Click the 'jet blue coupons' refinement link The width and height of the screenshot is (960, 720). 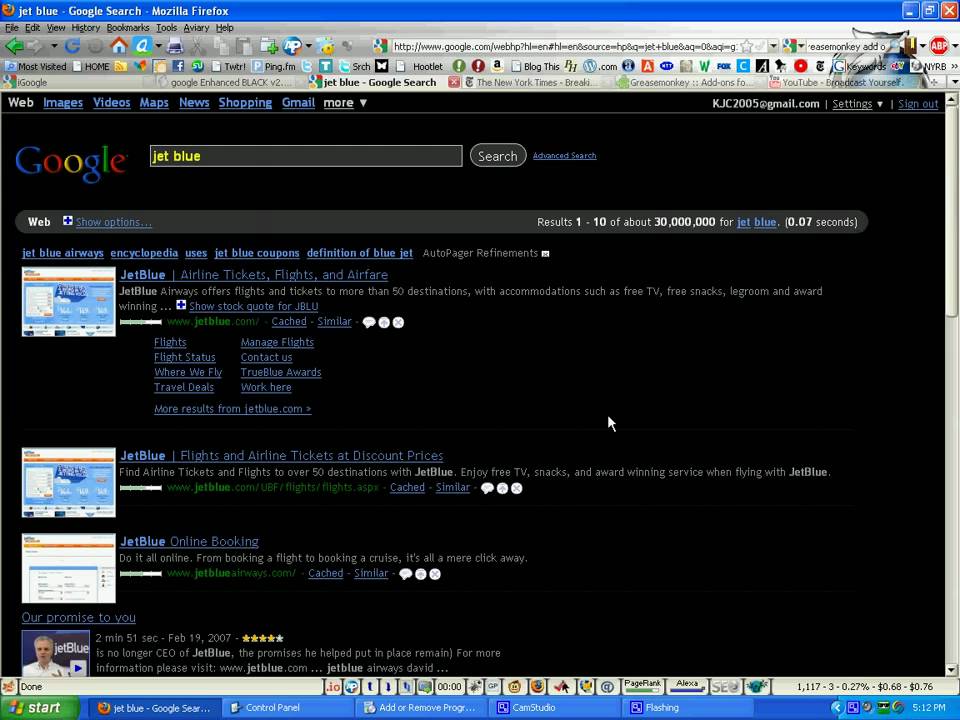pos(257,253)
